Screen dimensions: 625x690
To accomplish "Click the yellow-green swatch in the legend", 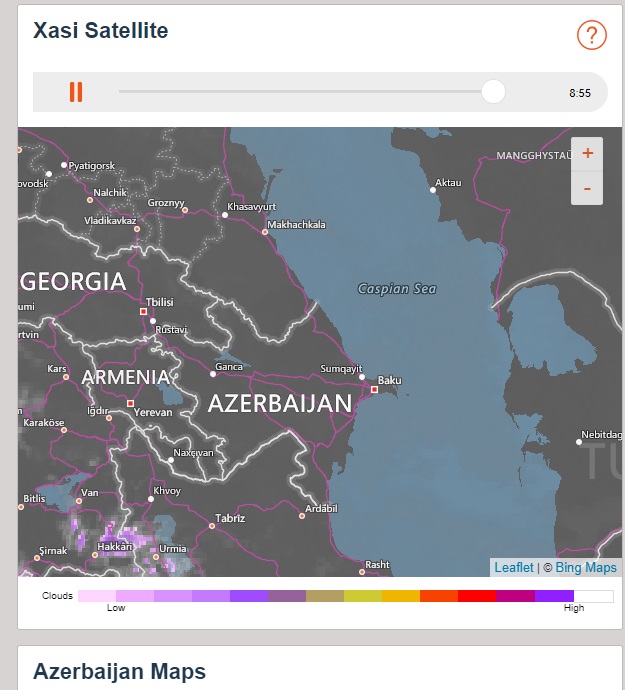I will [363, 596].
